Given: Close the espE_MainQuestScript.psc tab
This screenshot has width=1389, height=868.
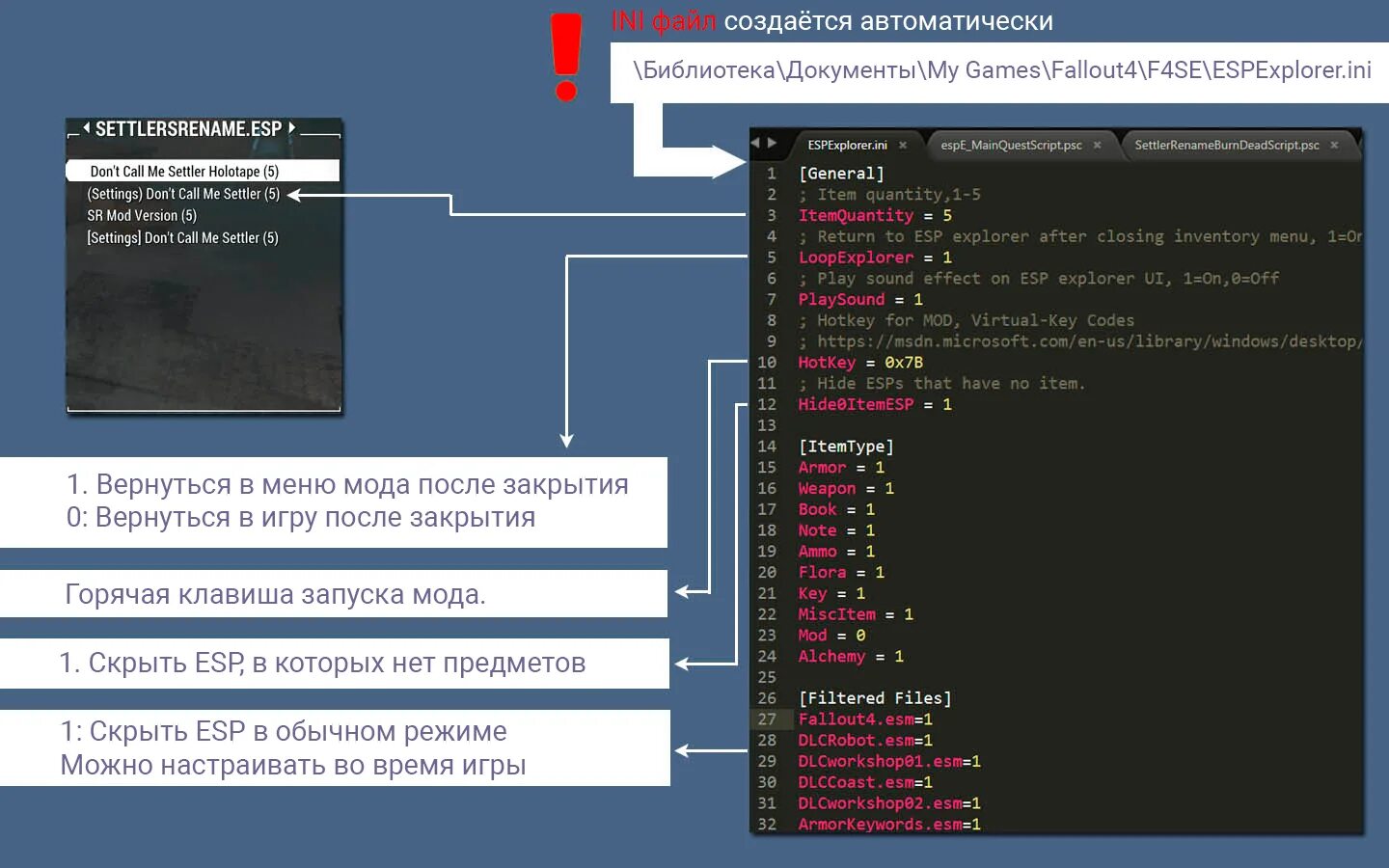Looking at the screenshot, I should 1097,145.
